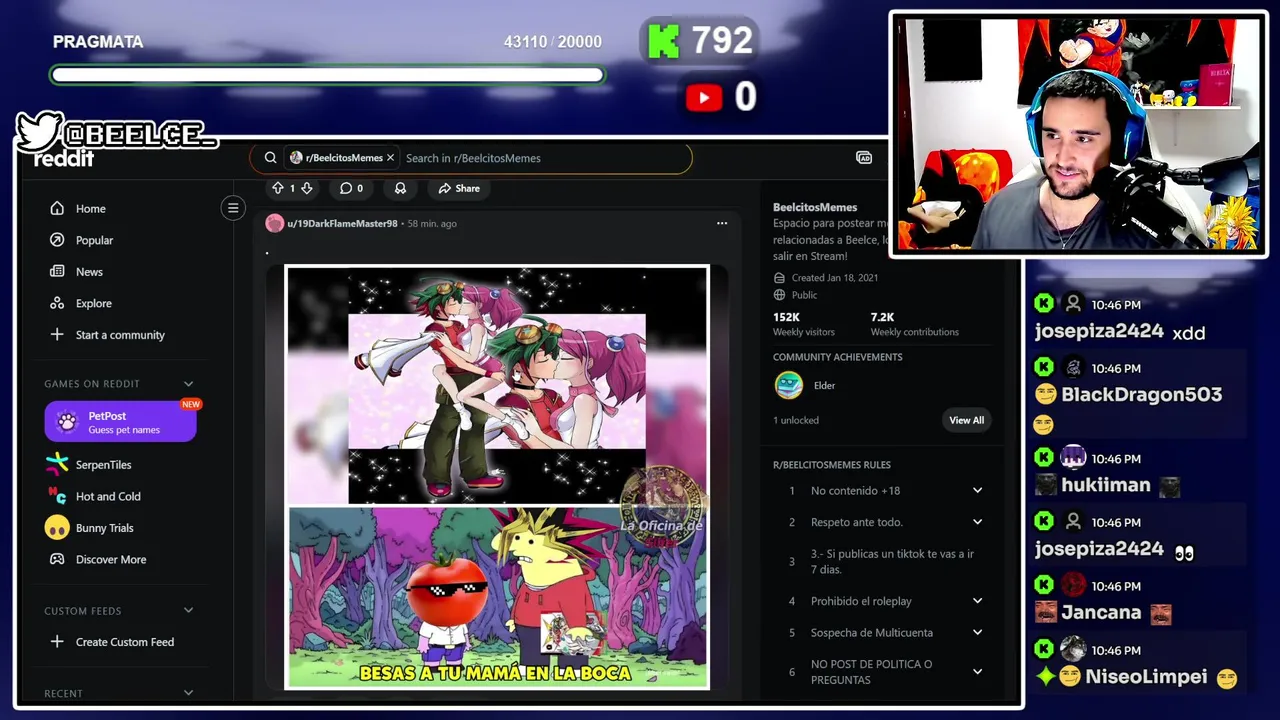
Task: Click the Popular arrow icon
Action: [x=57, y=240]
